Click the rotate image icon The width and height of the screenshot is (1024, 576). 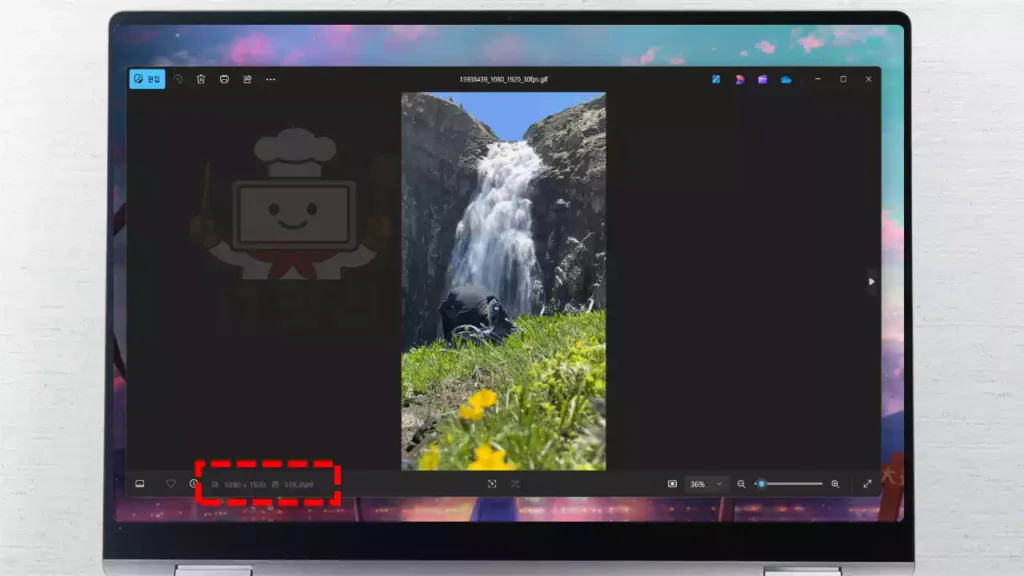[178, 79]
